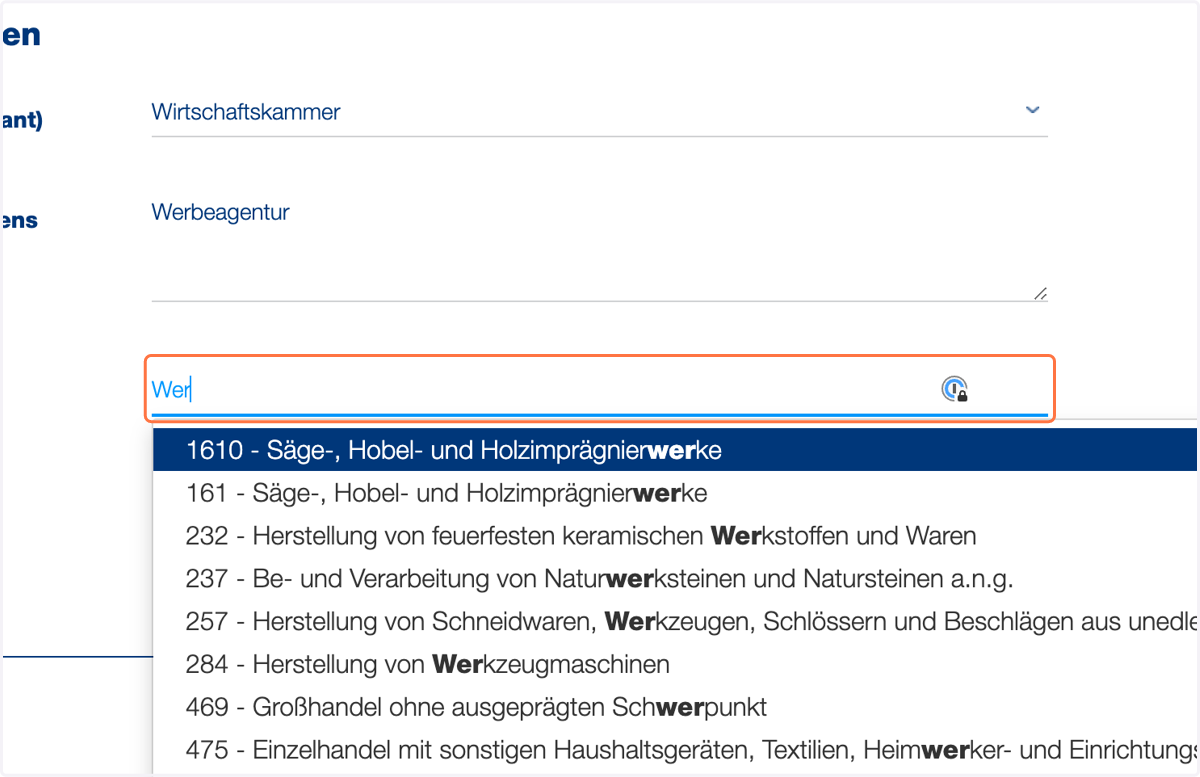The height and width of the screenshot is (777, 1200).
Task: Select the Wirtschaftskammer combo box
Action: [x=599, y=112]
